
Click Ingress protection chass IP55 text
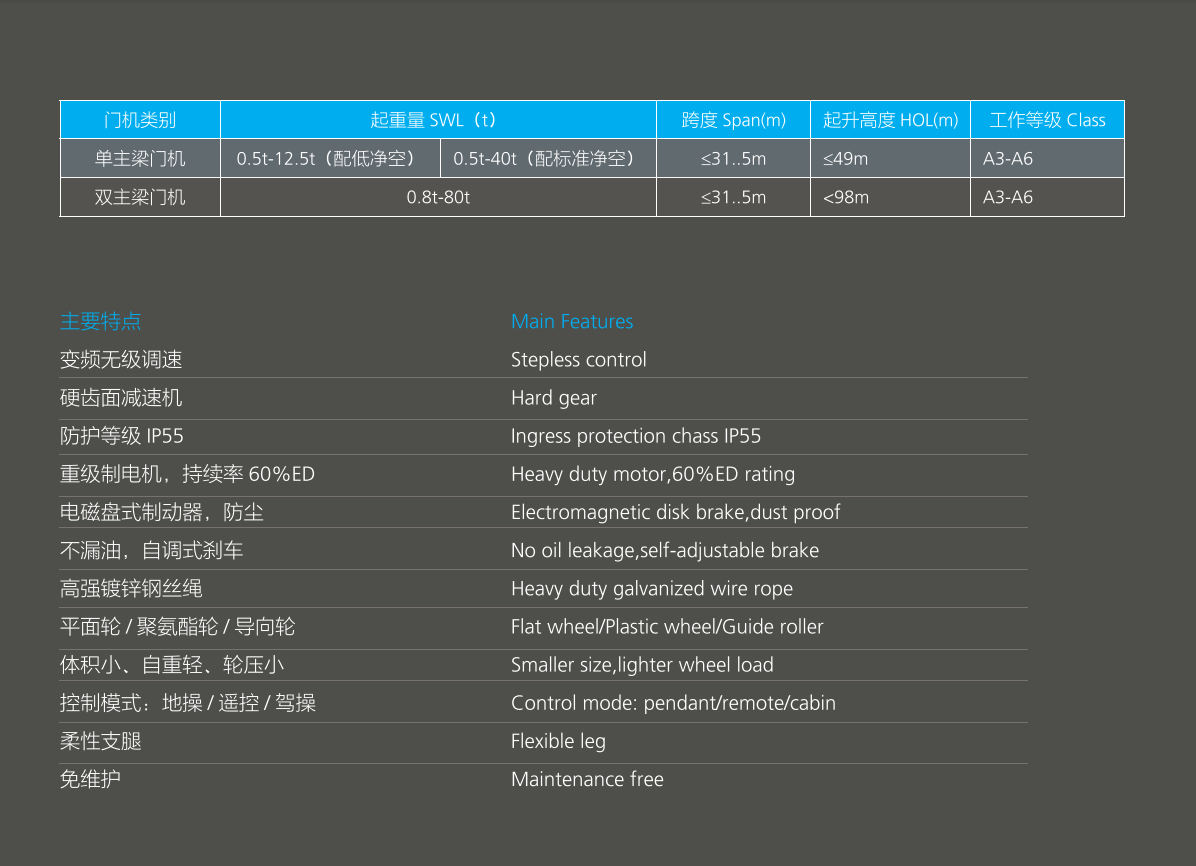(636, 436)
